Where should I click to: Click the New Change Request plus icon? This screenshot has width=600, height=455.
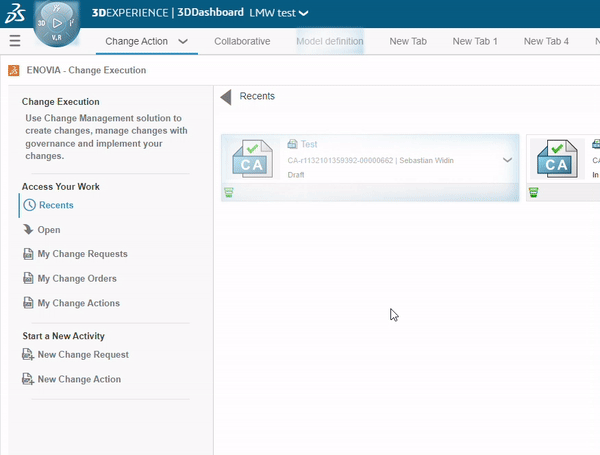[x=28, y=355]
